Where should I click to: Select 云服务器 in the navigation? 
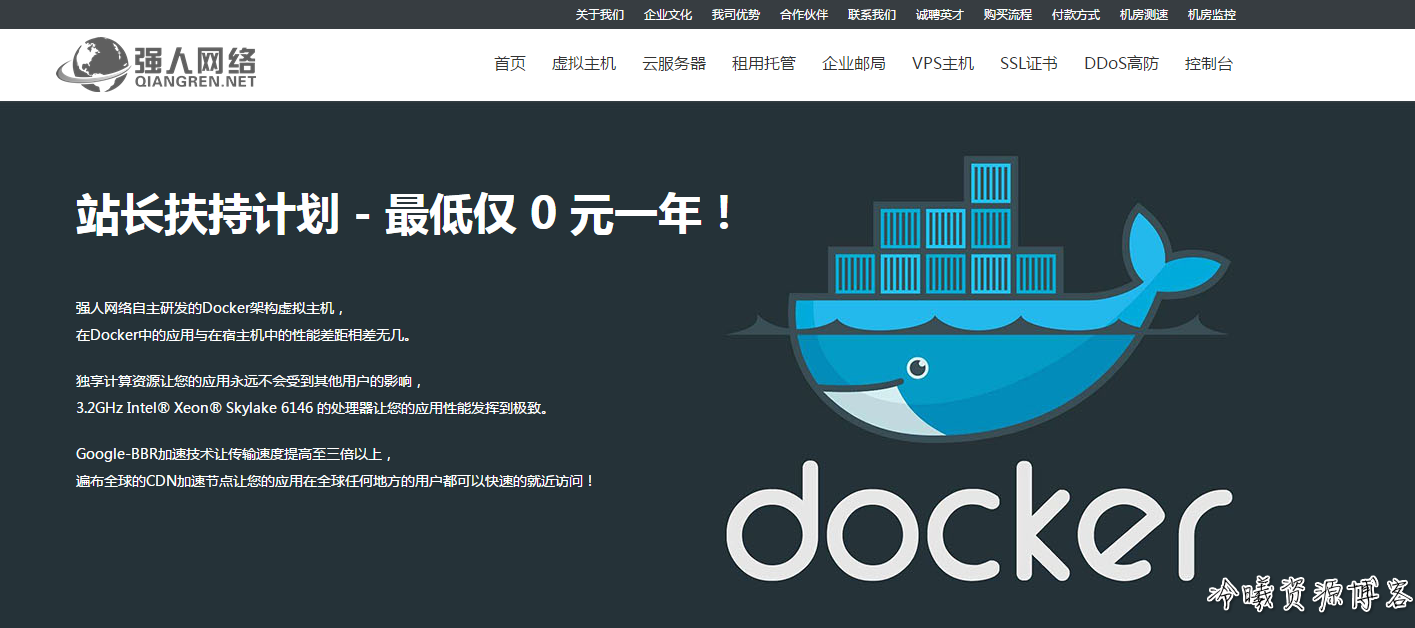coord(674,64)
